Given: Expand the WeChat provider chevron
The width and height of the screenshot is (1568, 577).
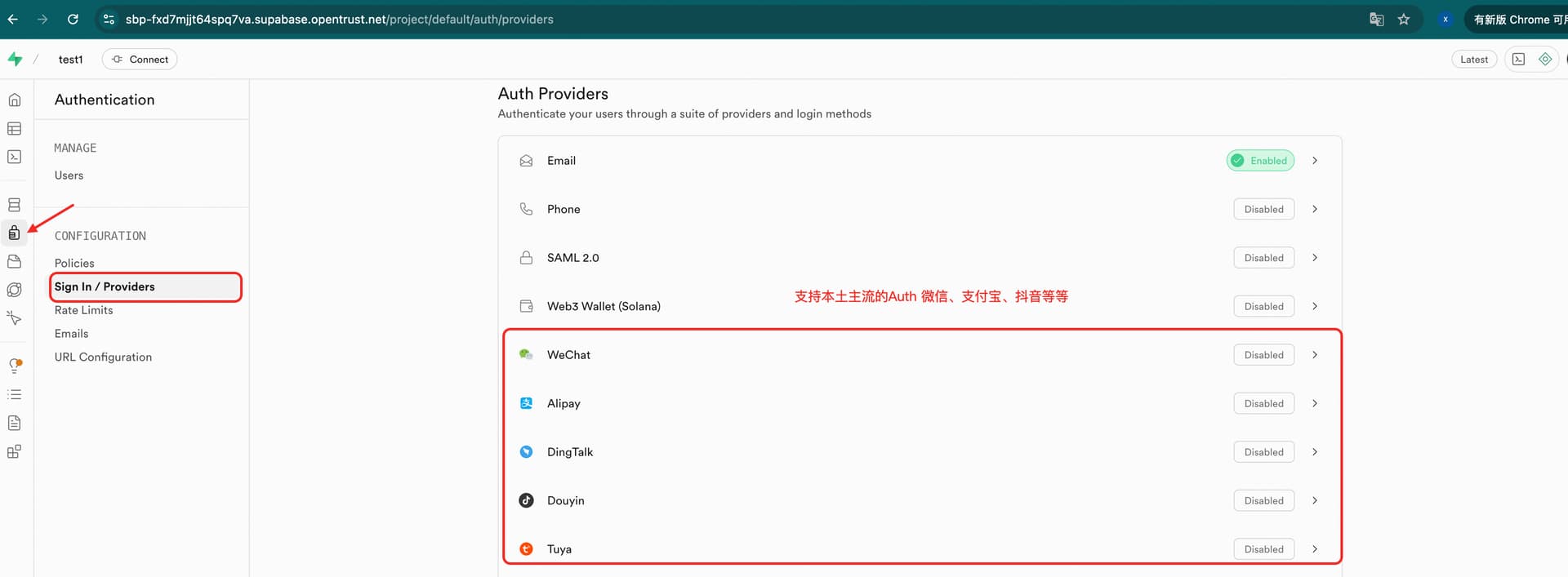Looking at the screenshot, I should coord(1314,355).
